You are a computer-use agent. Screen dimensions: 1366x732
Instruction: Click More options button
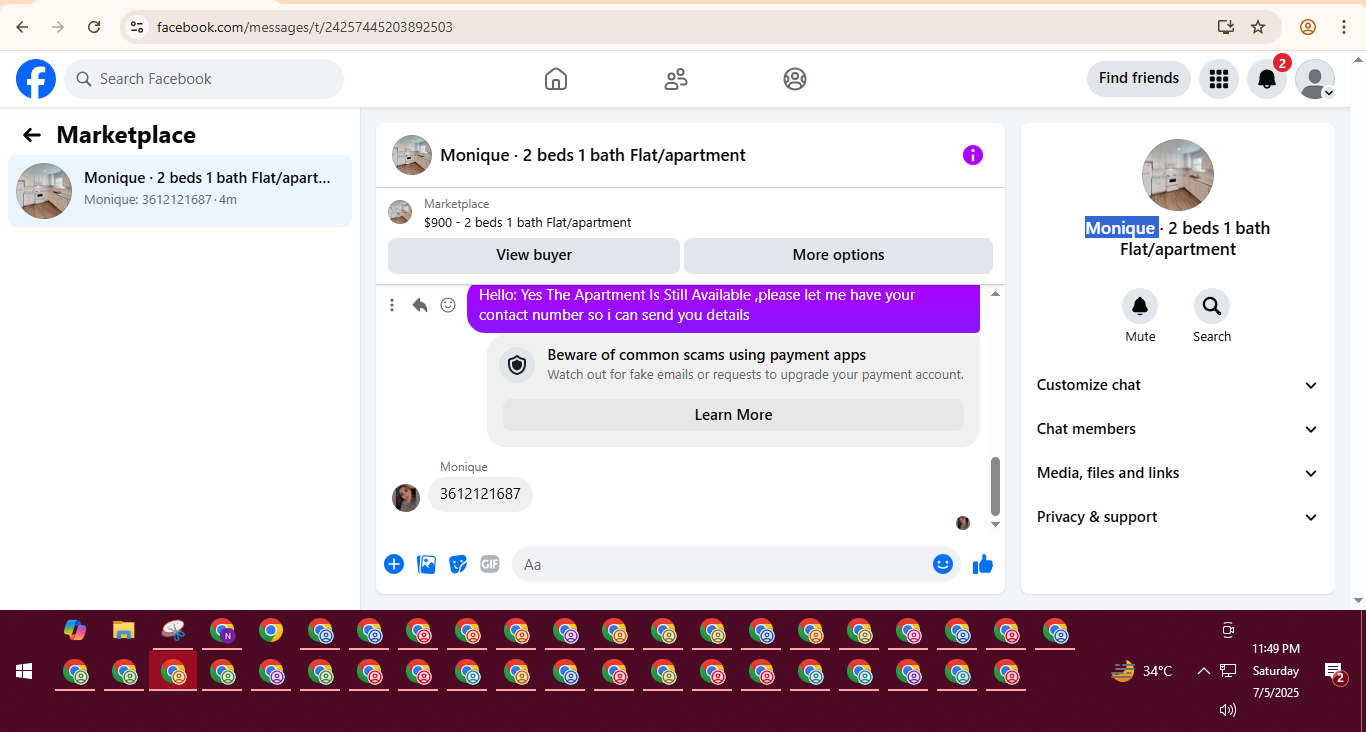(838, 255)
